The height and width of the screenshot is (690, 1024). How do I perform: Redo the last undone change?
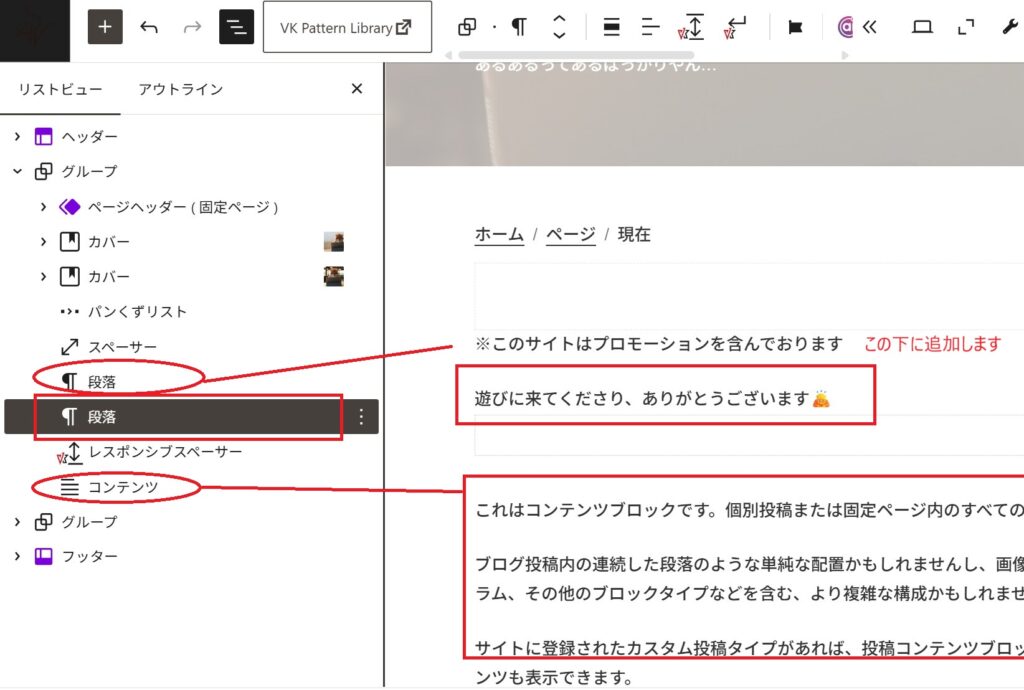pyautogui.click(x=192, y=27)
